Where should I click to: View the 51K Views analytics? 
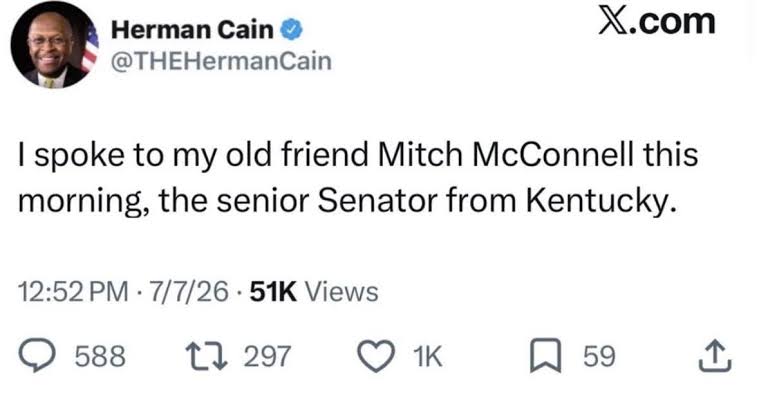pos(314,292)
